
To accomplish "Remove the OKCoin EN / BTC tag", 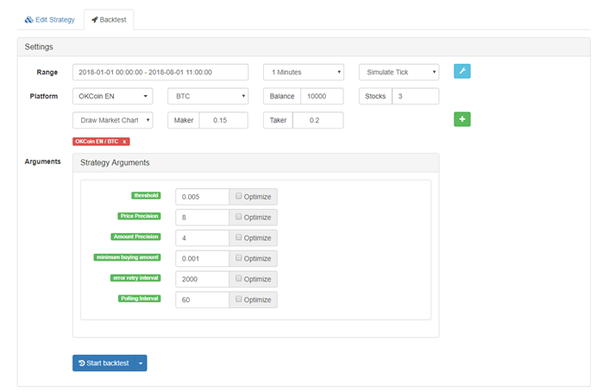I will (x=124, y=142).
